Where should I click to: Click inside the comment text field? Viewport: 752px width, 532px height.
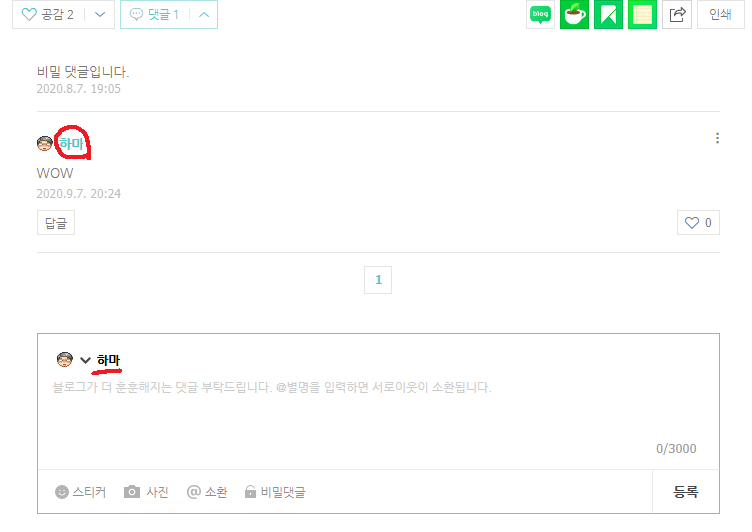pyautogui.click(x=378, y=413)
